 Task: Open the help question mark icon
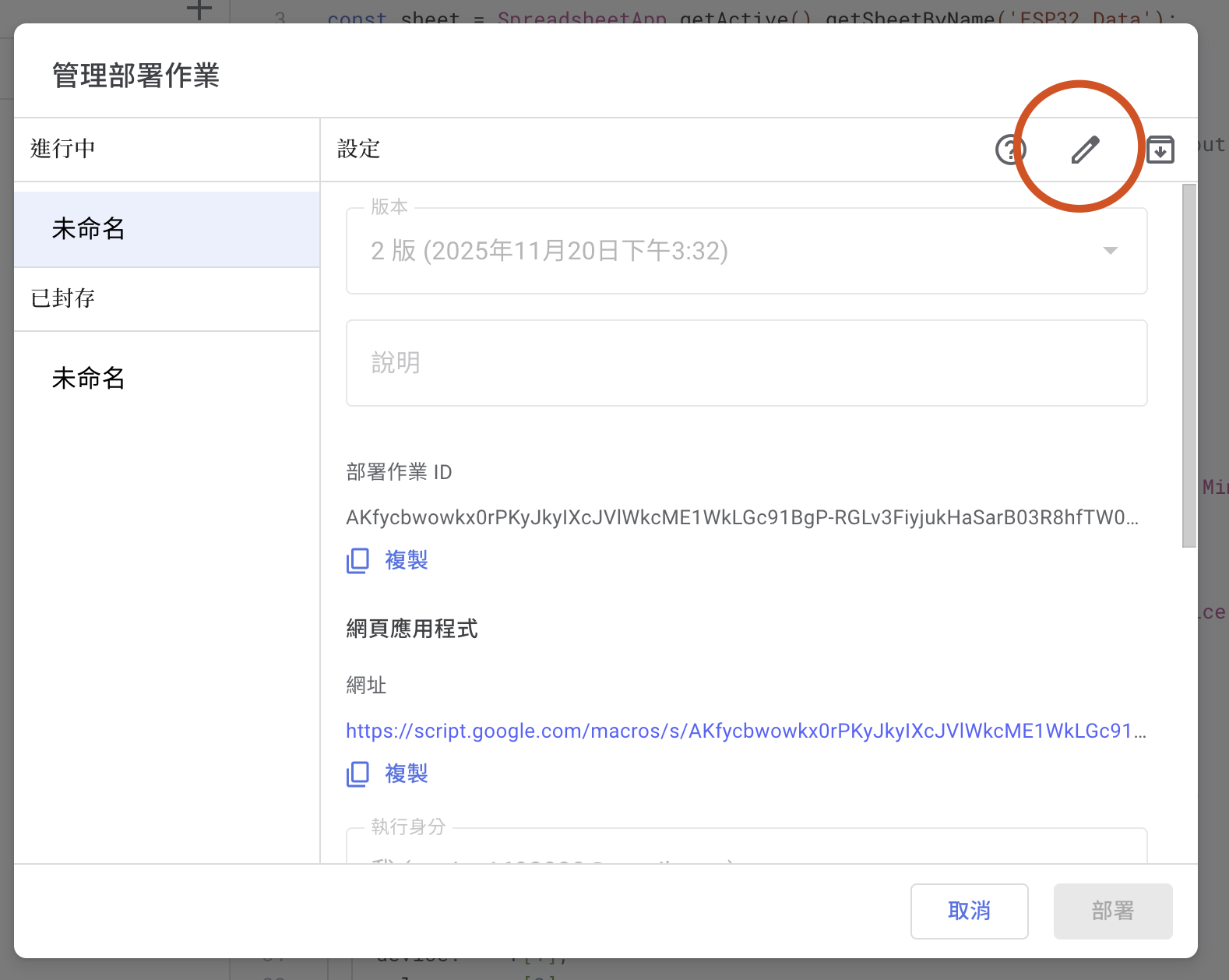click(1010, 149)
